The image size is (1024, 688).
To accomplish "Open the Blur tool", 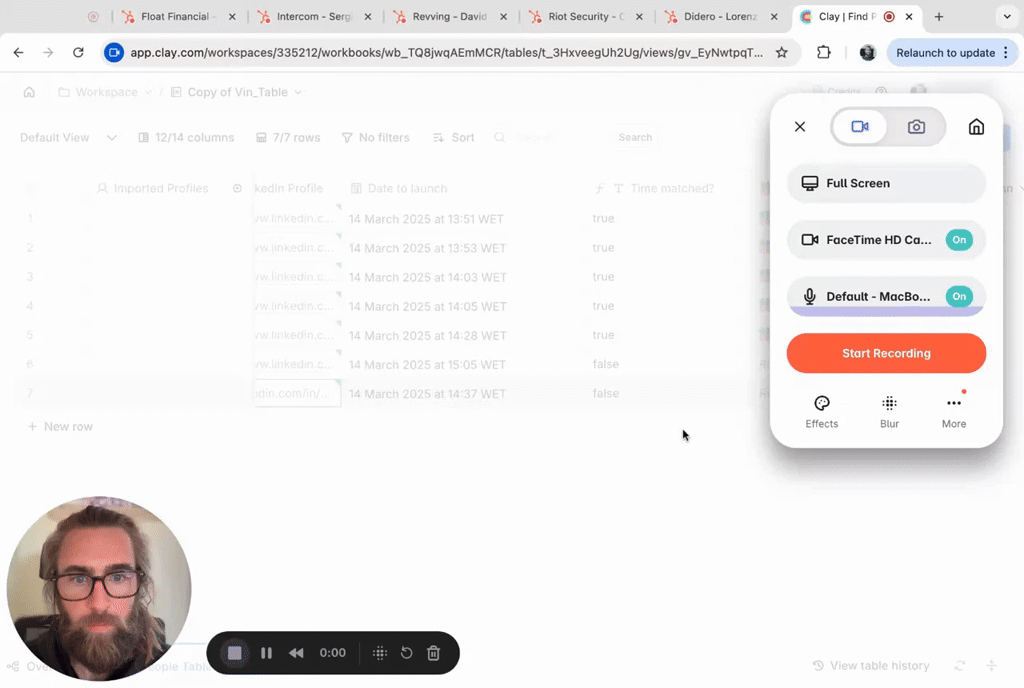I will click(x=889, y=411).
